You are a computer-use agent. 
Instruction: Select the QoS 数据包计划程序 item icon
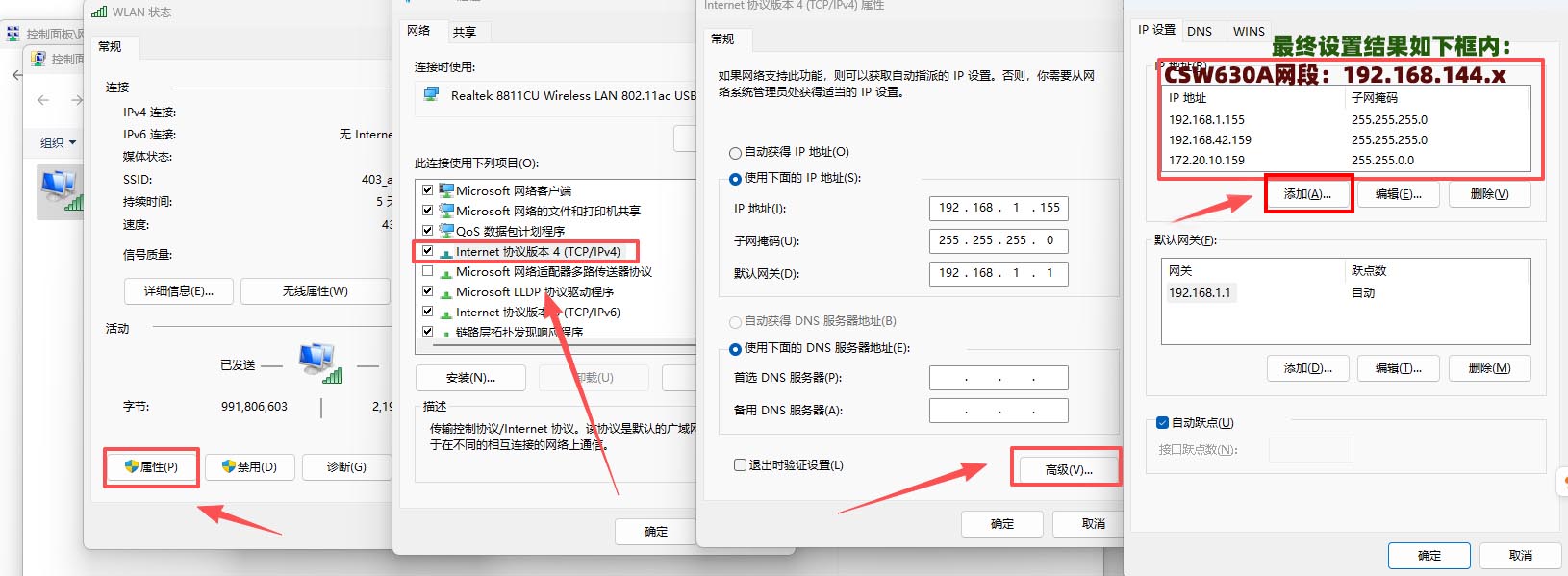click(x=446, y=231)
